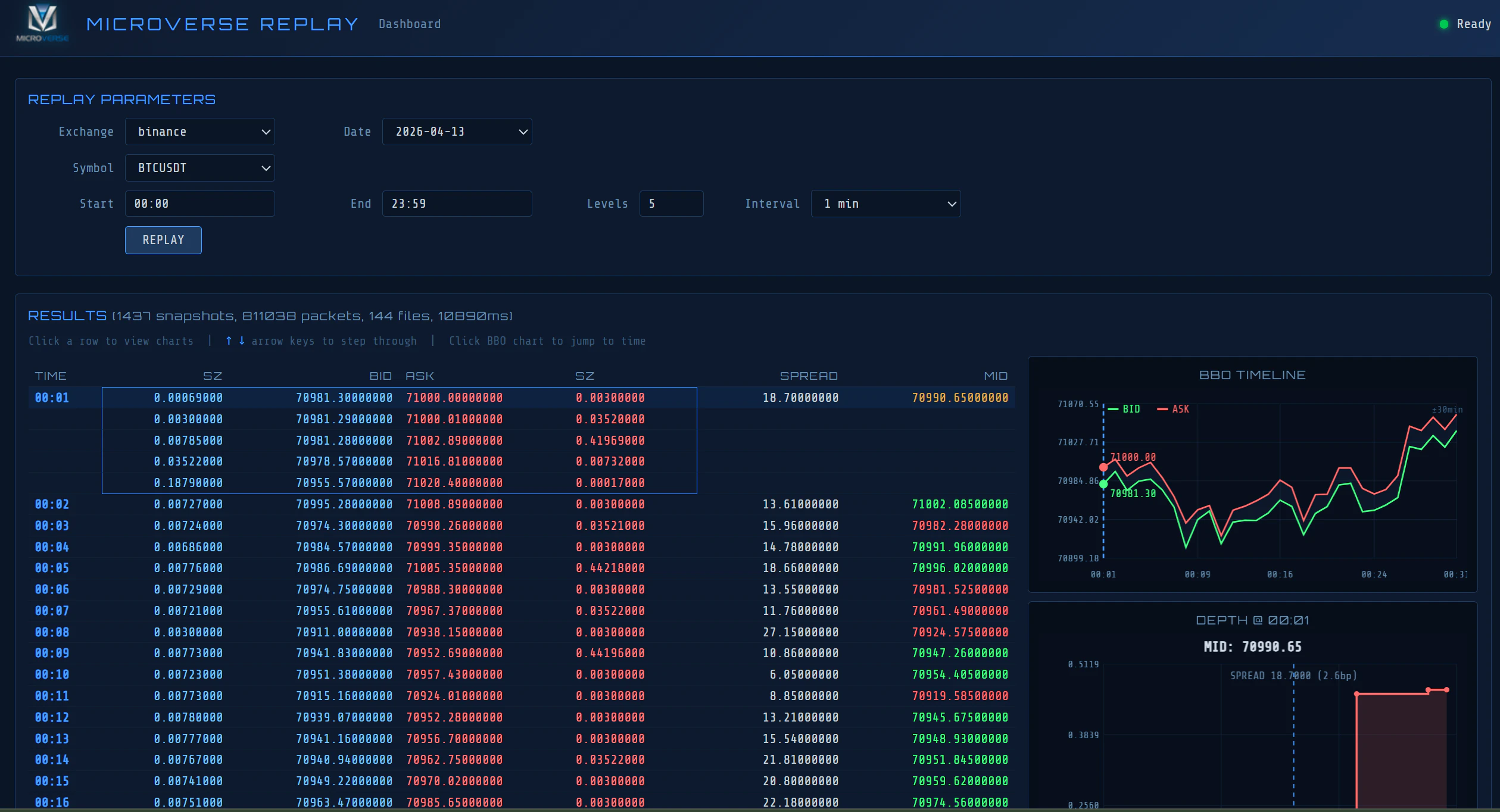
Task: Select the 00:05 snapshot row
Action: (417, 568)
